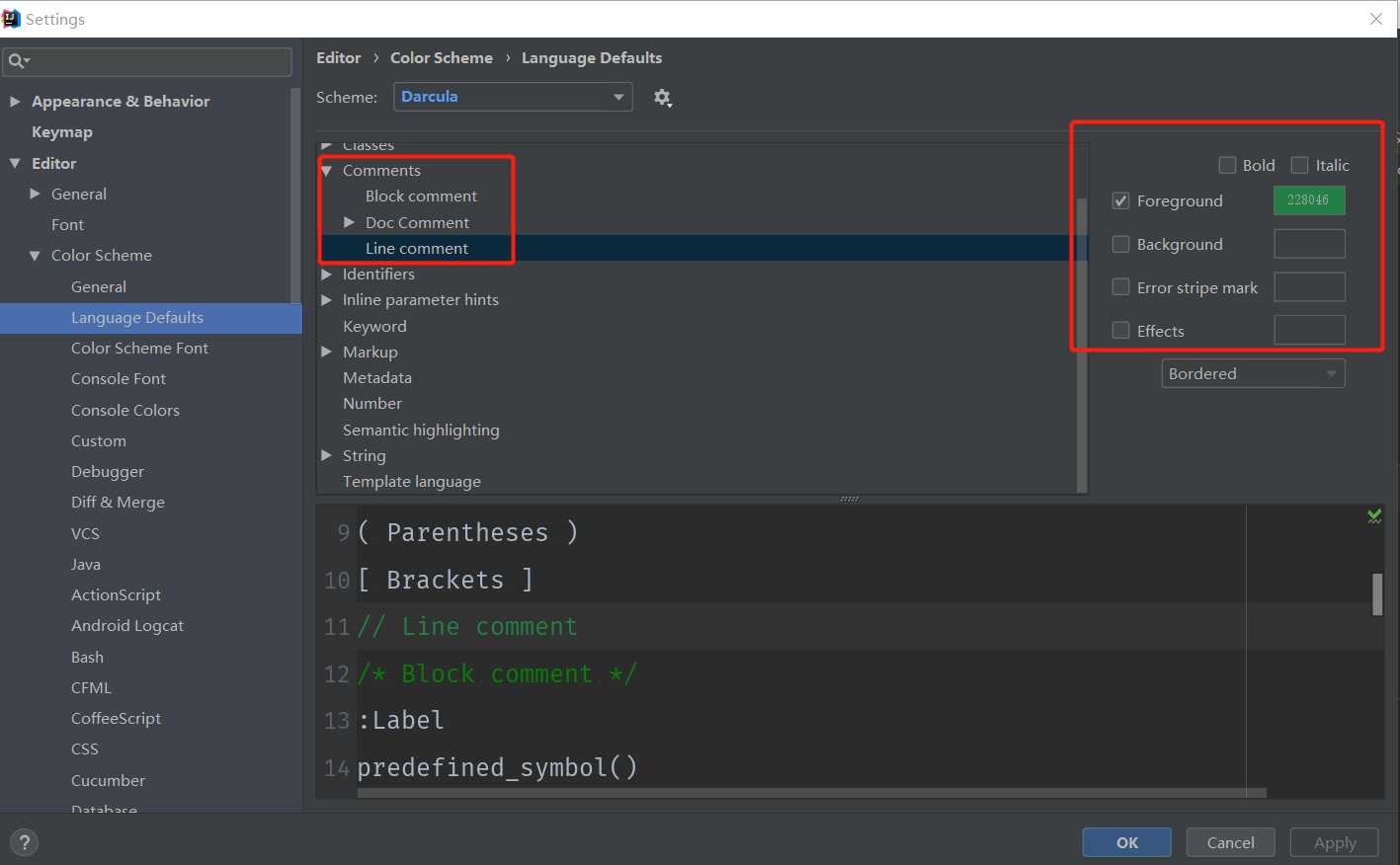
Task: Open ActionScript color settings
Action: (x=116, y=594)
